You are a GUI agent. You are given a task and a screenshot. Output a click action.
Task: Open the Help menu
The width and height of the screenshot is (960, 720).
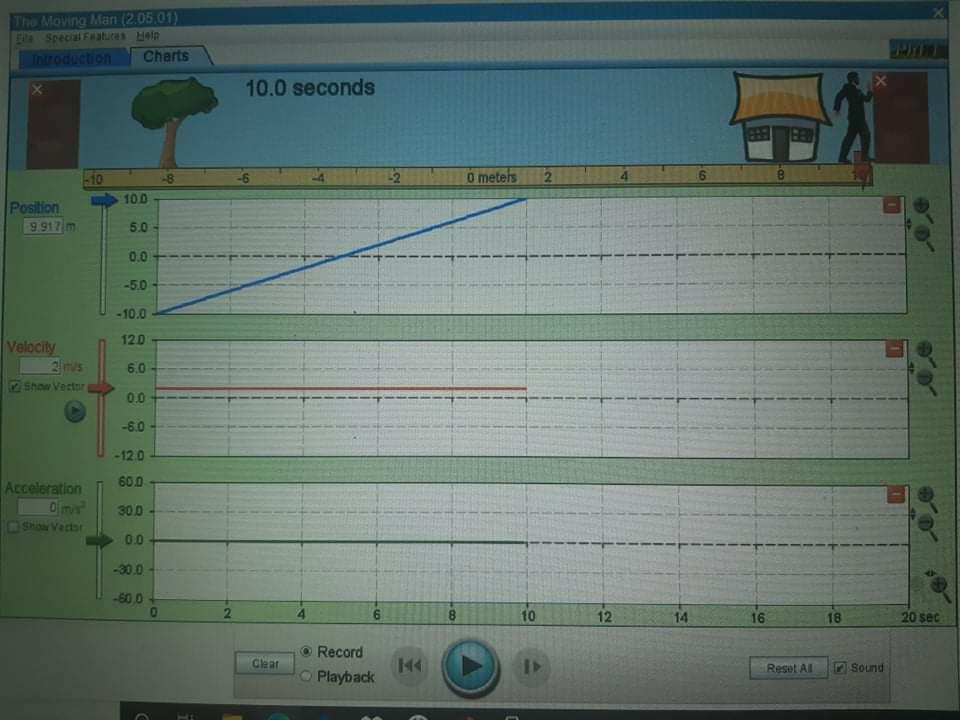click(148, 36)
